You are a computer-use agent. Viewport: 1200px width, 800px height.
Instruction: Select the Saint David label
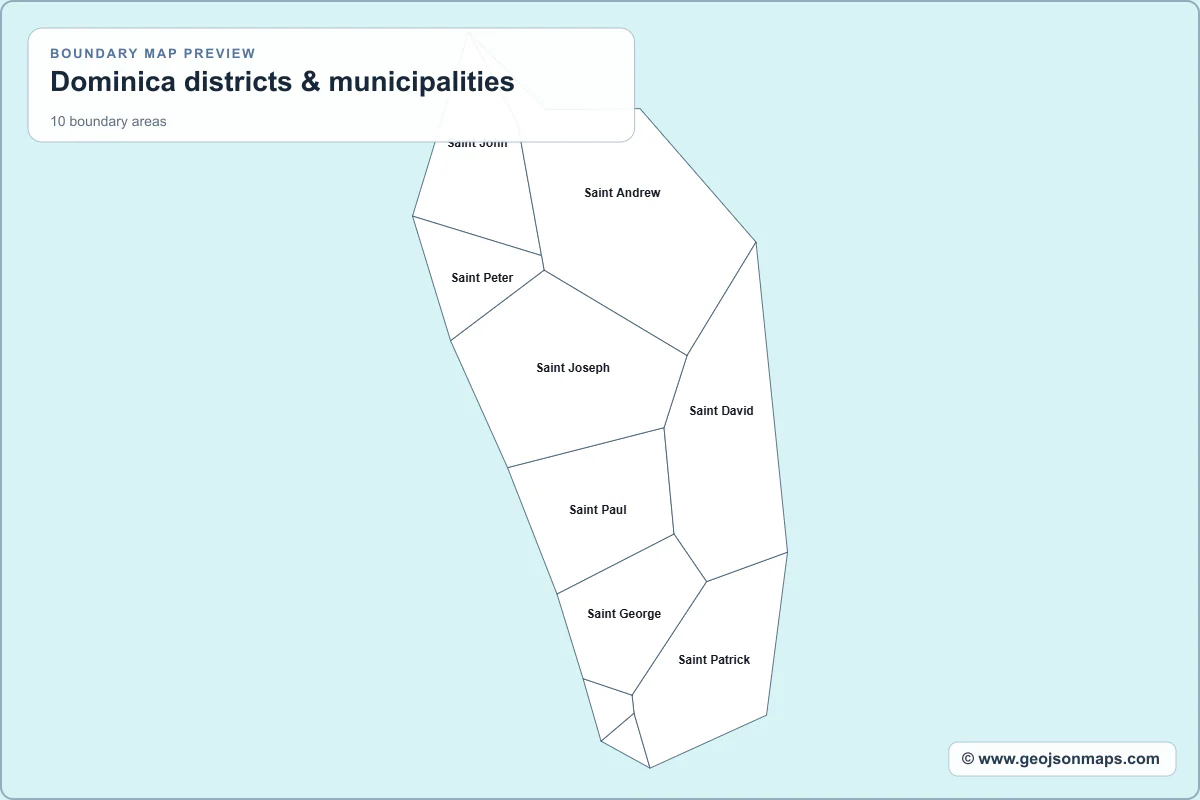click(x=721, y=411)
